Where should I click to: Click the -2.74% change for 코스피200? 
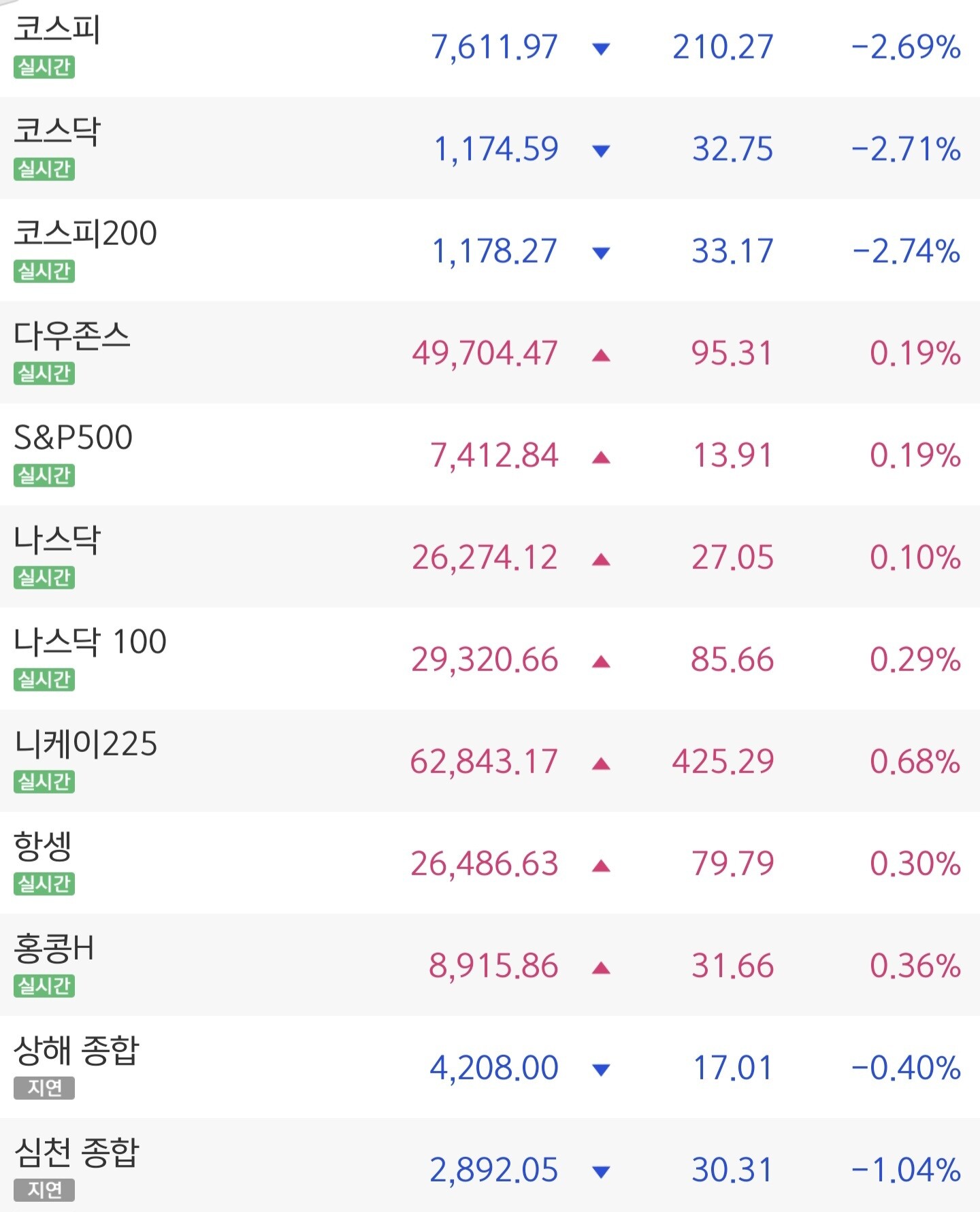click(906, 251)
